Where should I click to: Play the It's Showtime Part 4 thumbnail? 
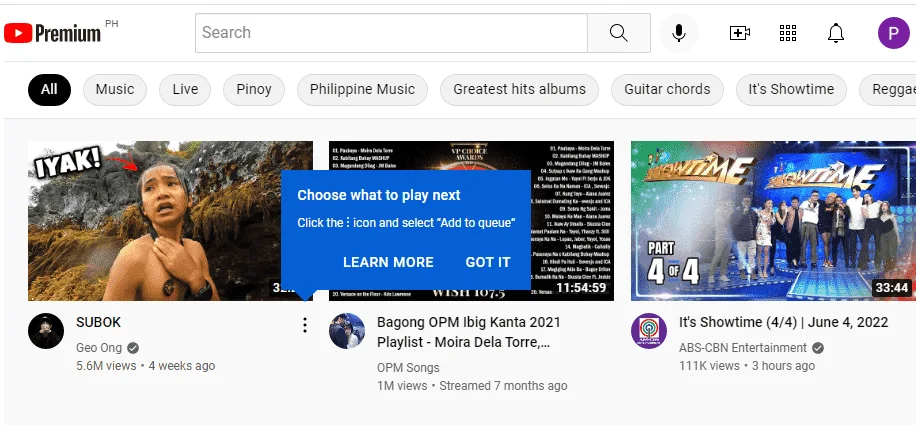pos(773,221)
